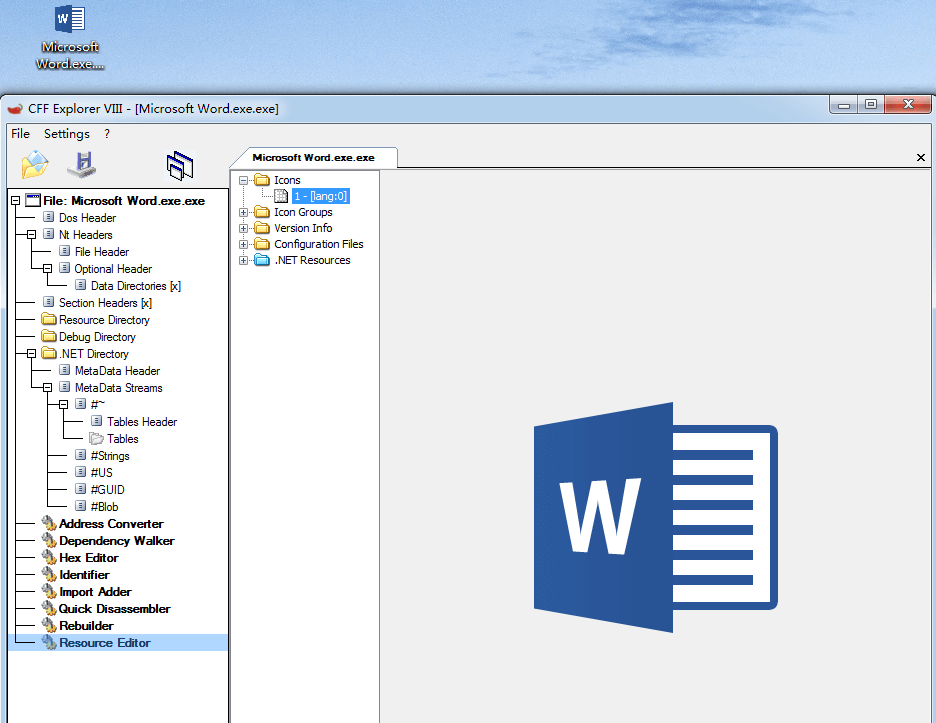The image size is (936, 723).
Task: Select the Resource Editor tool
Action: tap(104, 643)
